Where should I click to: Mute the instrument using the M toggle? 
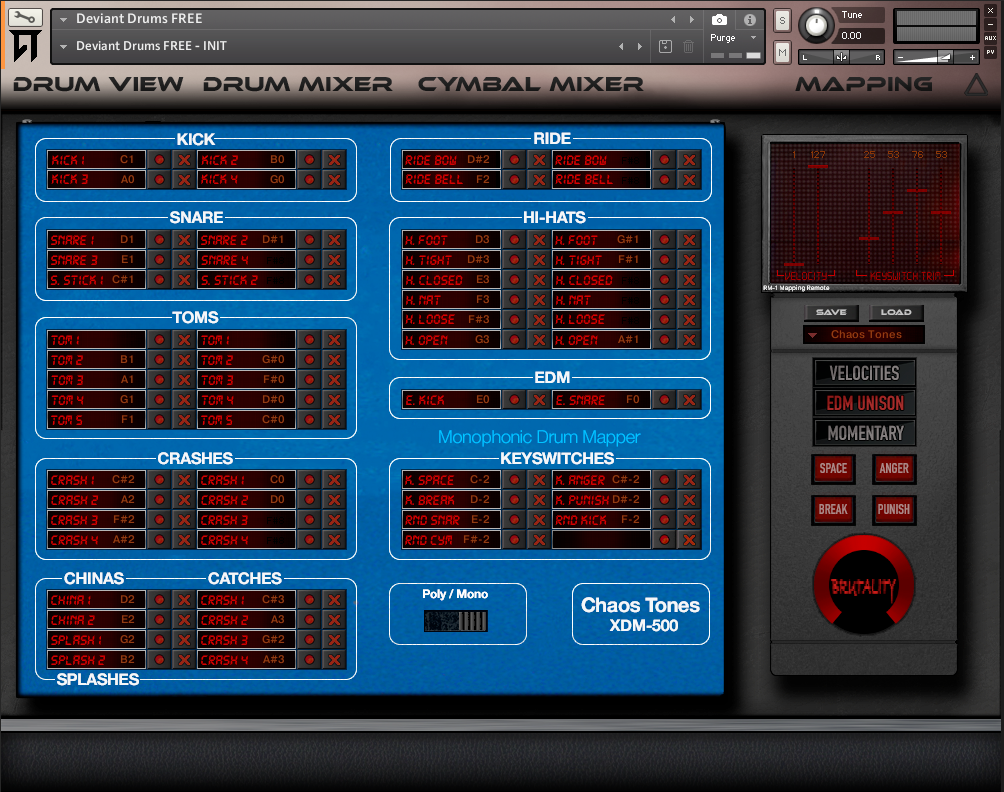781,51
